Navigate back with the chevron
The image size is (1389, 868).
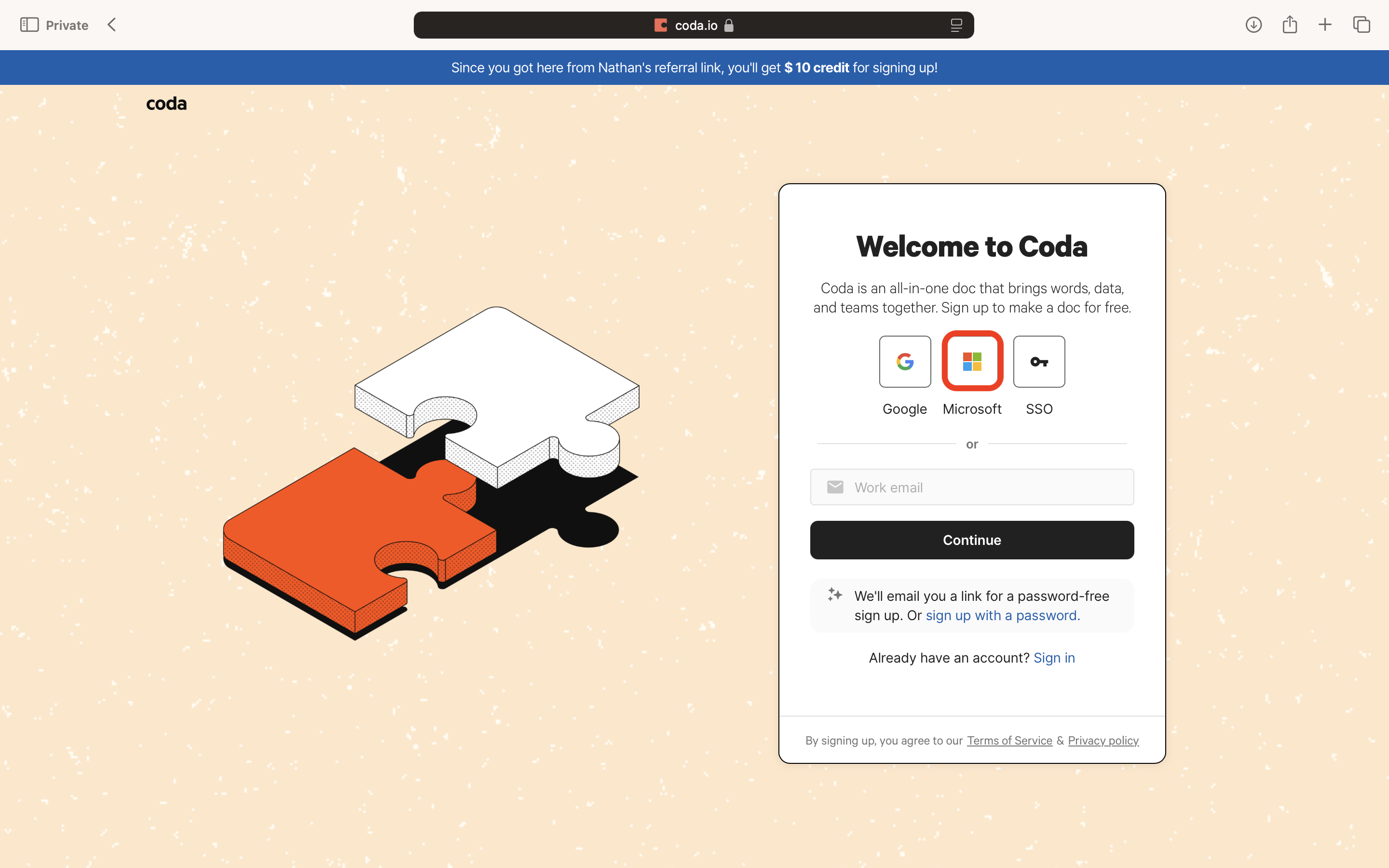[111, 25]
